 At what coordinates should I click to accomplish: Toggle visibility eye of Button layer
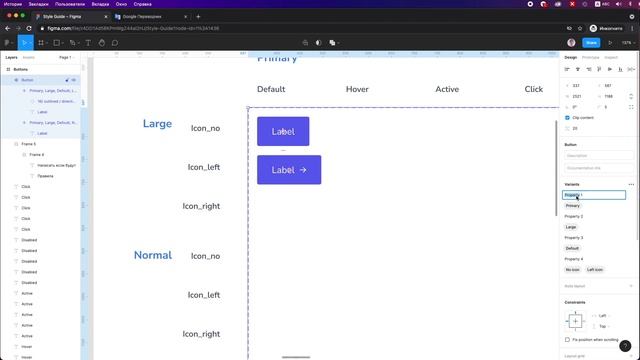pos(74,80)
